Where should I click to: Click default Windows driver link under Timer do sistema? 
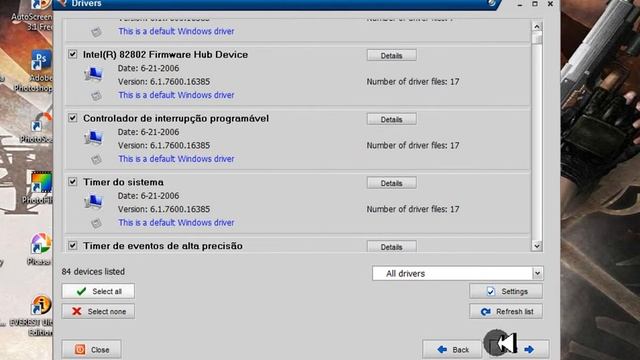(x=176, y=222)
